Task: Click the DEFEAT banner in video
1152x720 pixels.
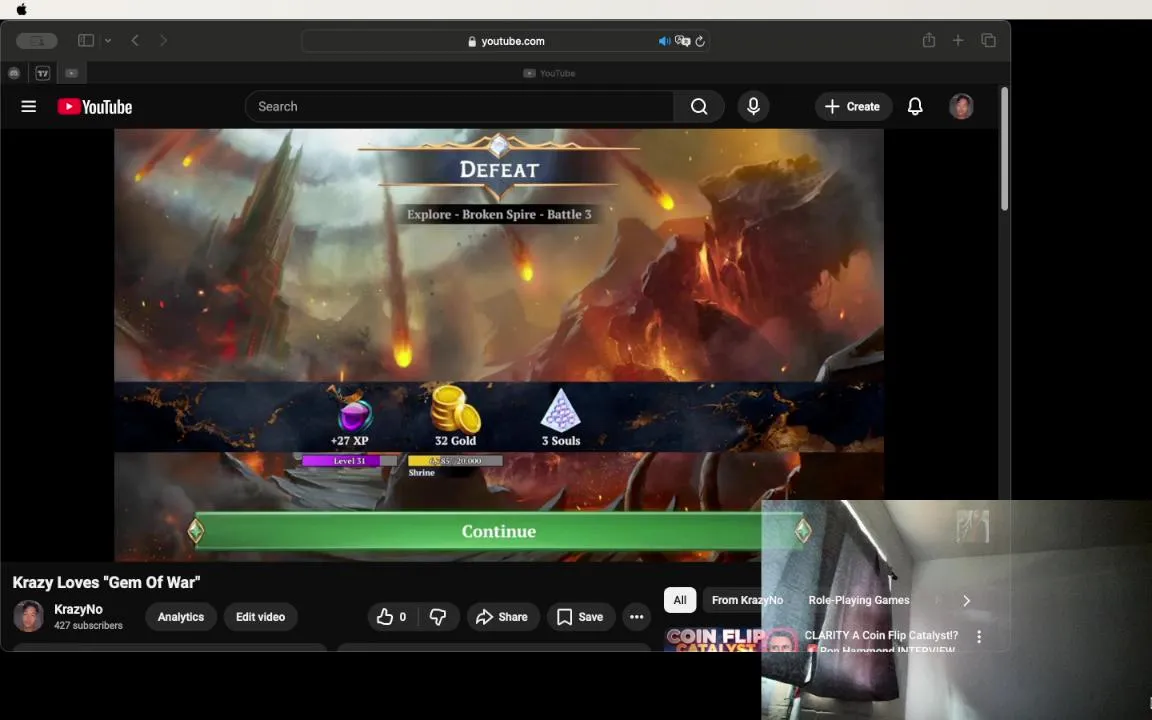Action: tap(499, 169)
